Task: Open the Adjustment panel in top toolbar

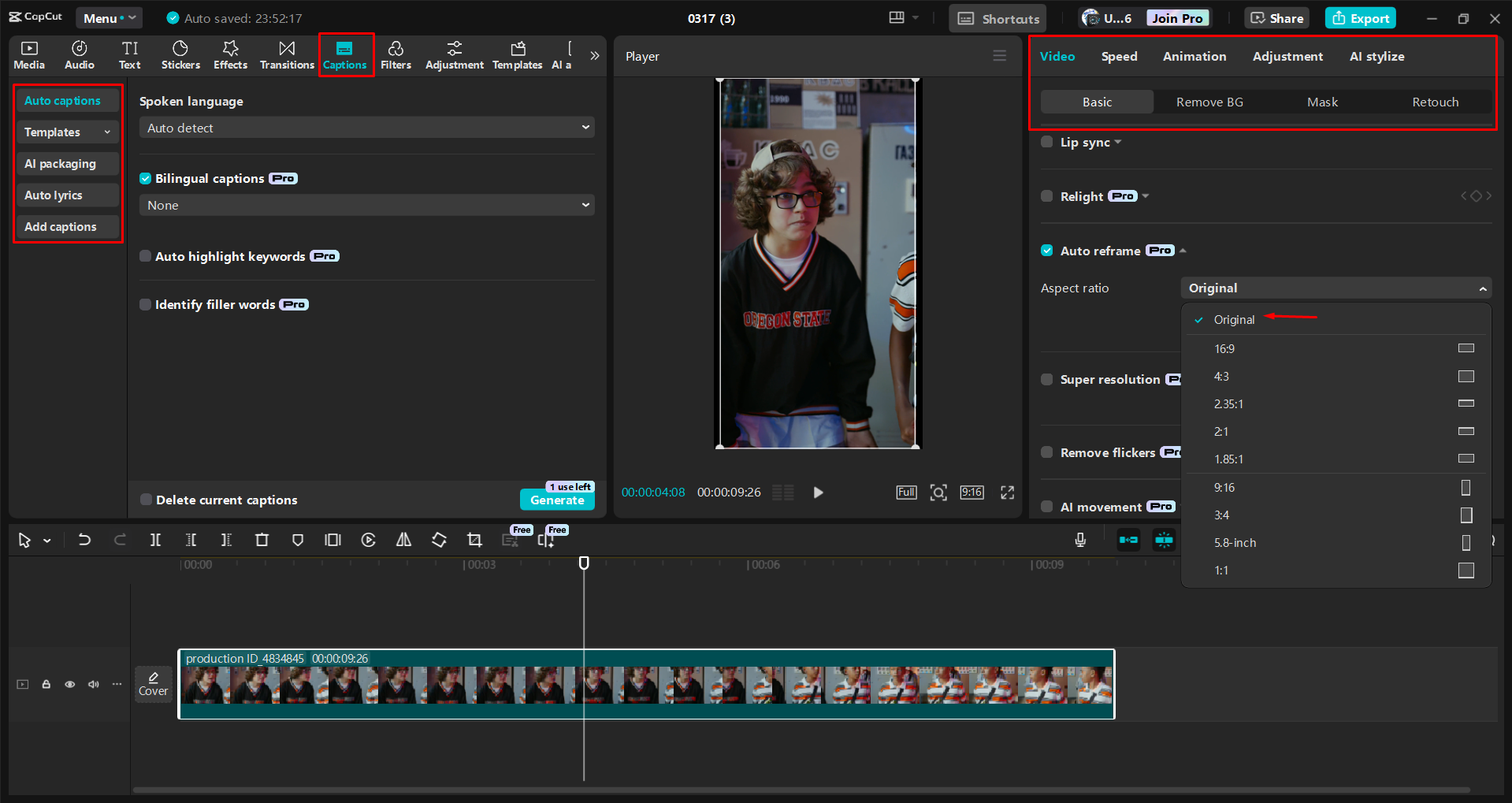Action: pyautogui.click(x=455, y=55)
